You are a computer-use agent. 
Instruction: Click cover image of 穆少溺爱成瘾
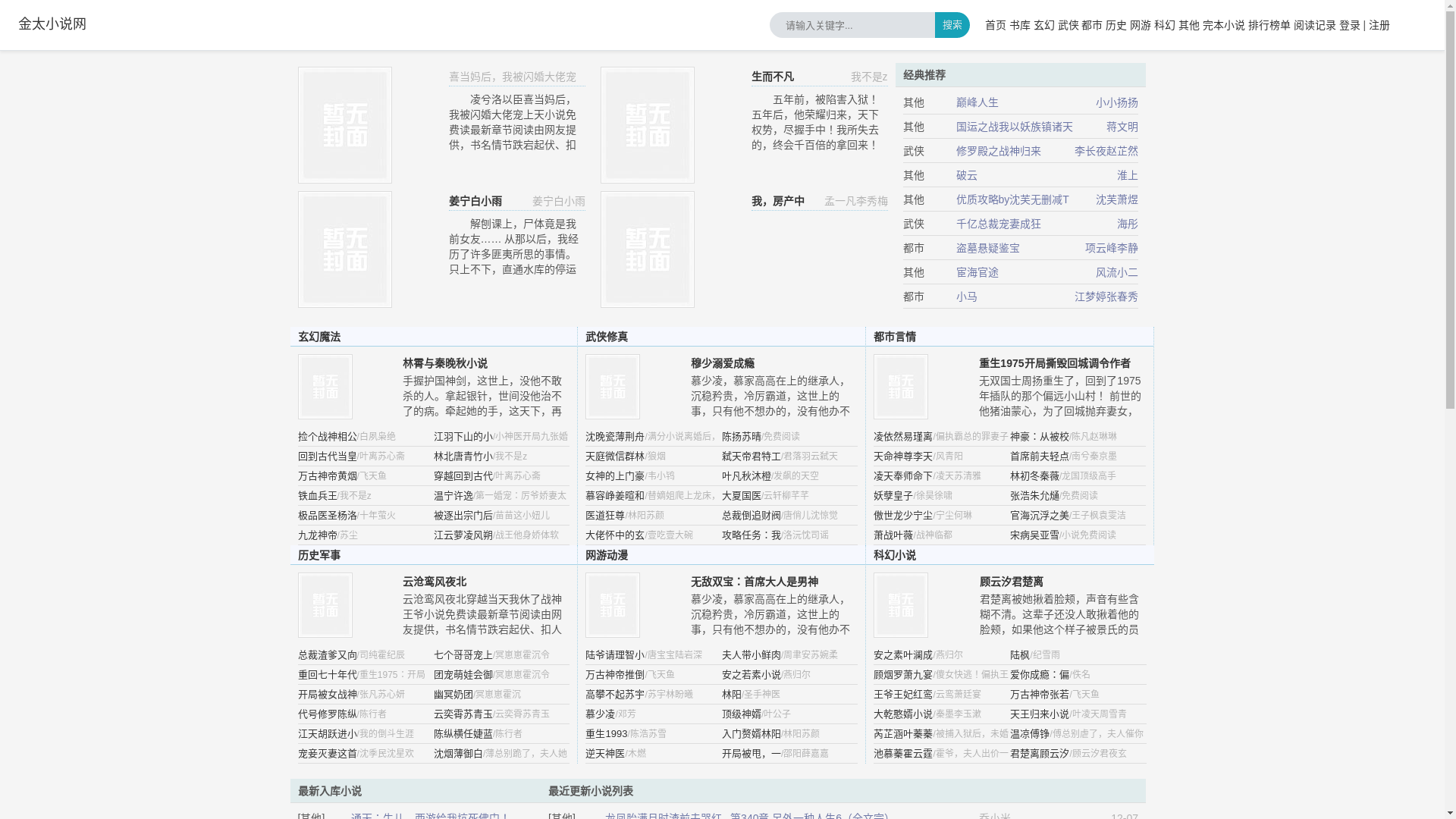613,387
